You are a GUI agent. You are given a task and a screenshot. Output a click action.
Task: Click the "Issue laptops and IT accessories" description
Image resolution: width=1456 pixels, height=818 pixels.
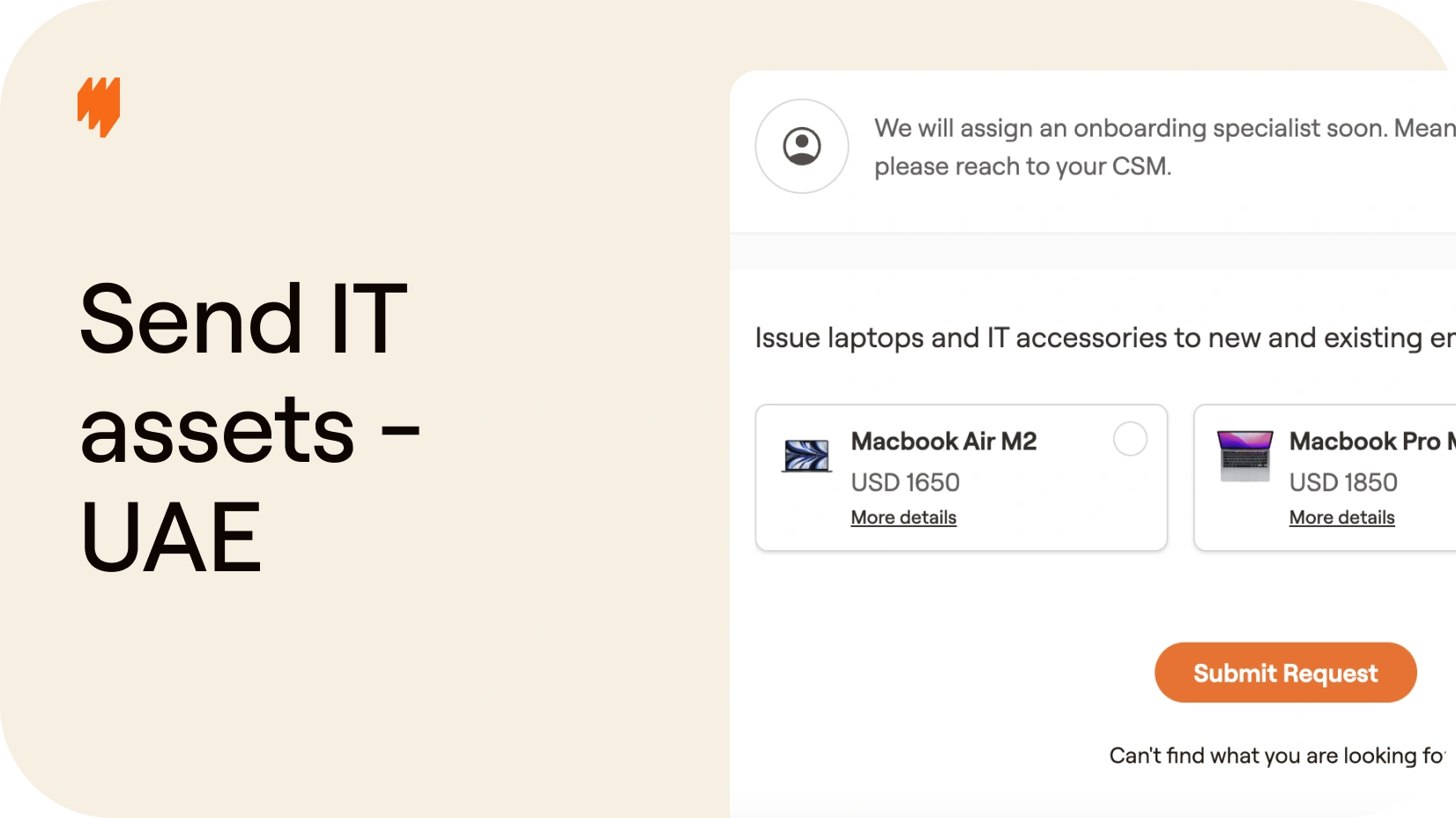click(x=1105, y=338)
